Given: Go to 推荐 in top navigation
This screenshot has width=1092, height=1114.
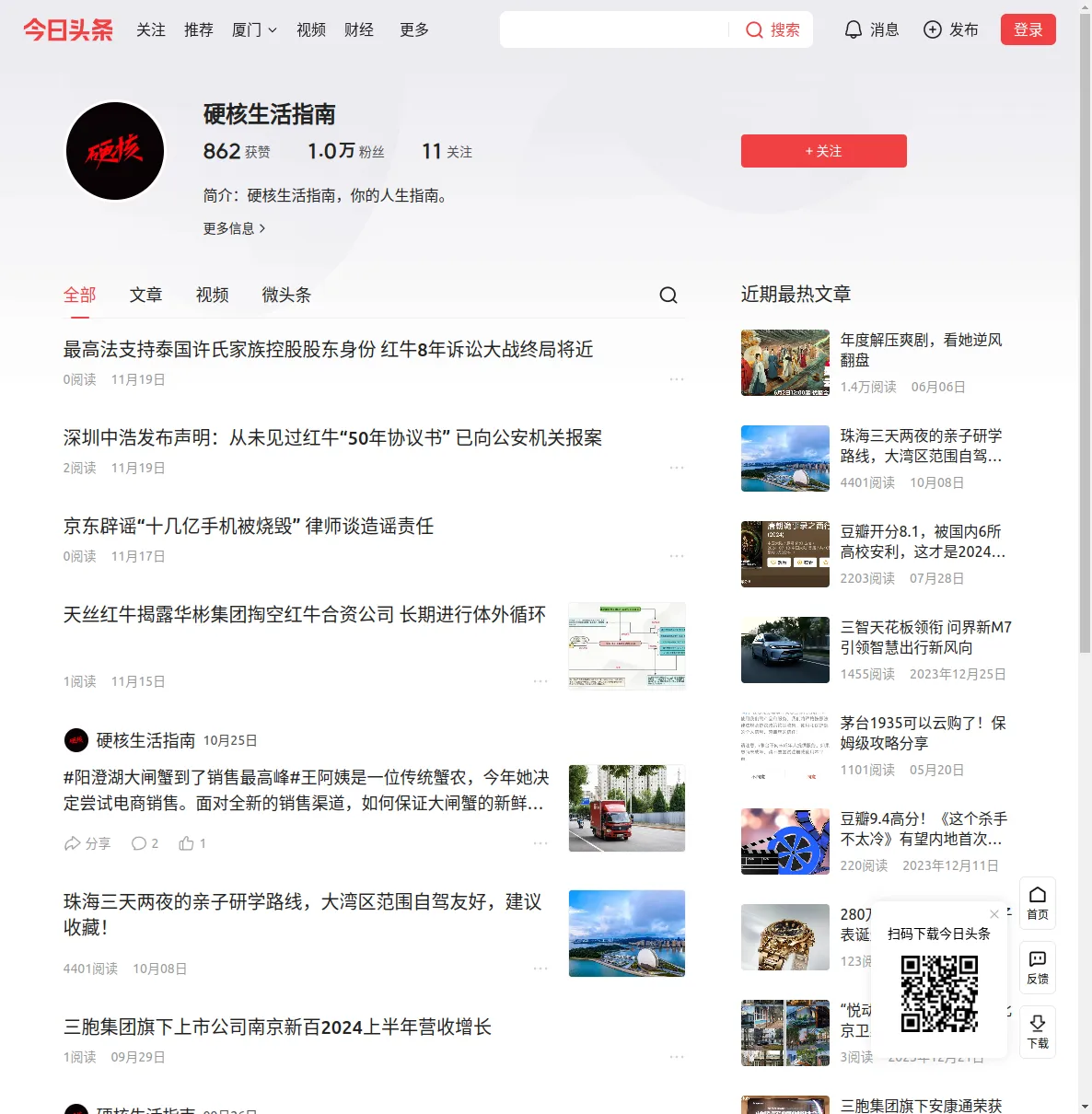Looking at the screenshot, I should pyautogui.click(x=199, y=29).
